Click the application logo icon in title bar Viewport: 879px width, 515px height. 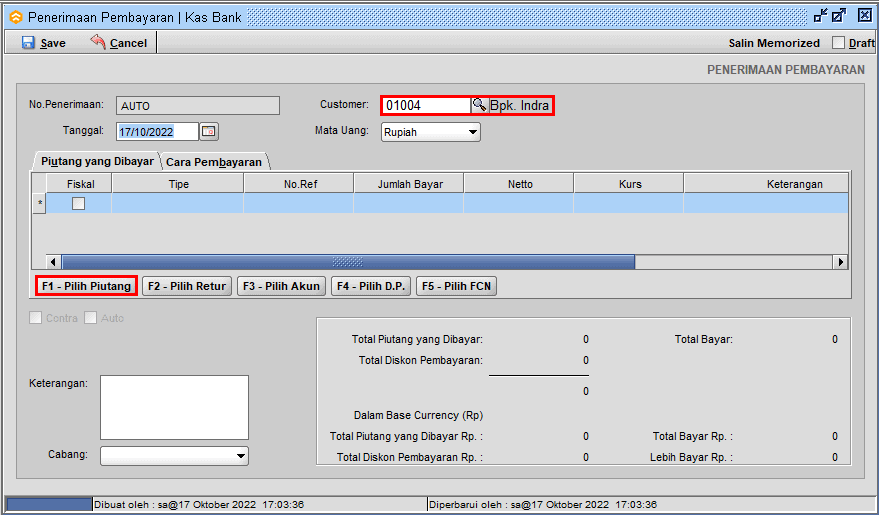pyautogui.click(x=16, y=17)
